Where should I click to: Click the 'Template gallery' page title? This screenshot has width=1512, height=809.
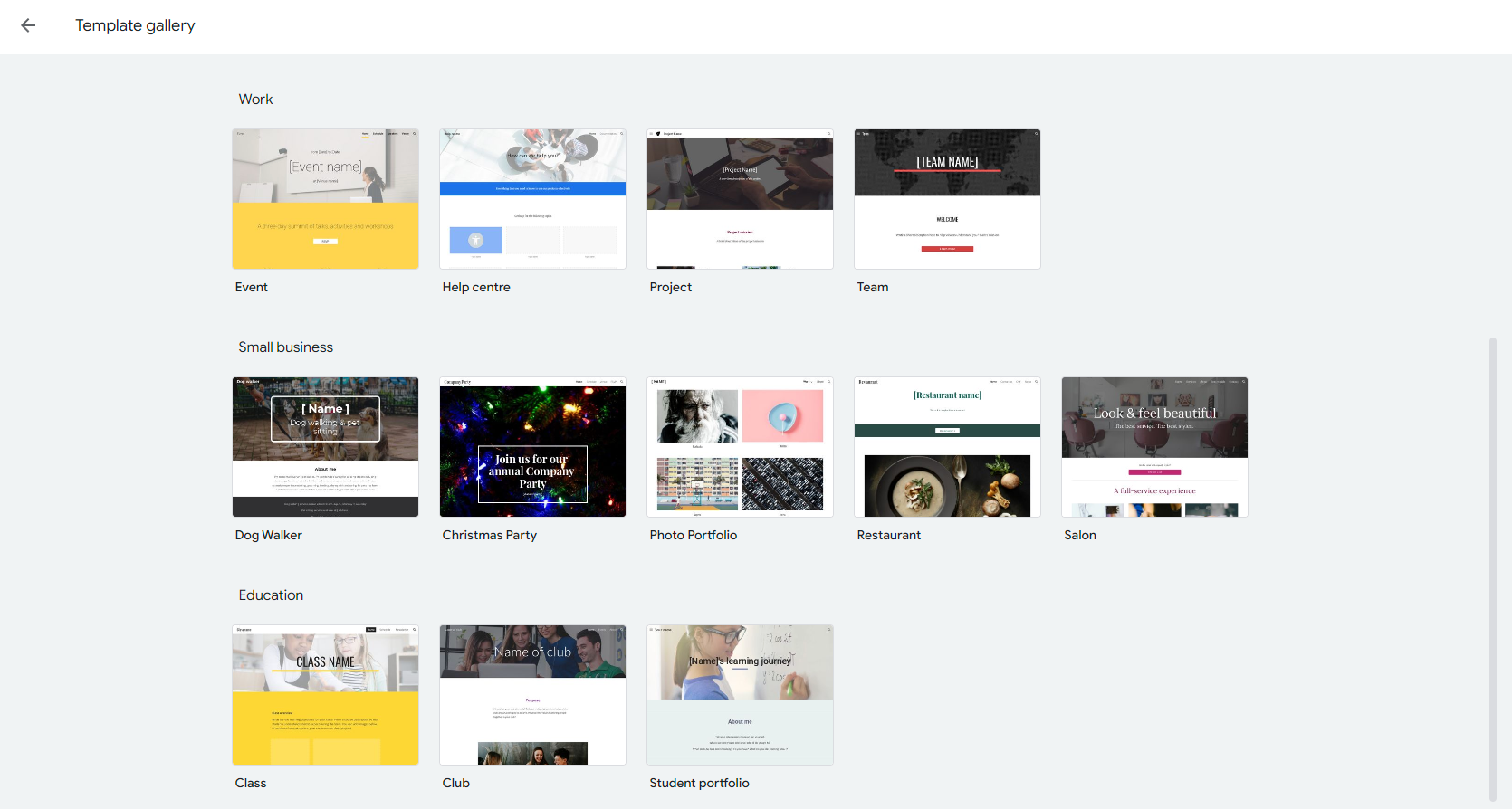point(135,25)
